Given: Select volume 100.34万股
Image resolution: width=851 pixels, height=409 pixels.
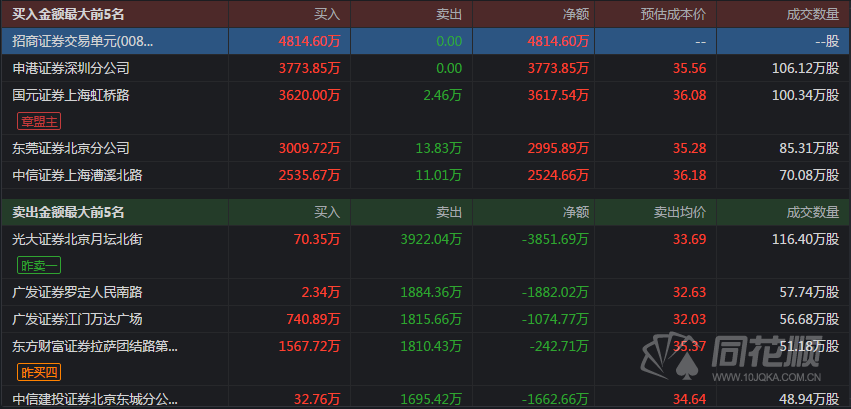Looking at the screenshot, I should 806,95.
